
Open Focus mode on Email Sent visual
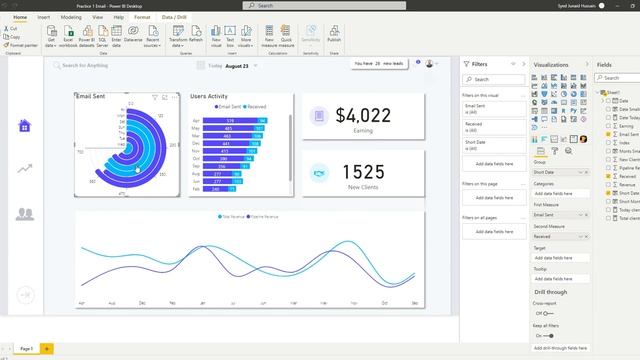(x=165, y=98)
